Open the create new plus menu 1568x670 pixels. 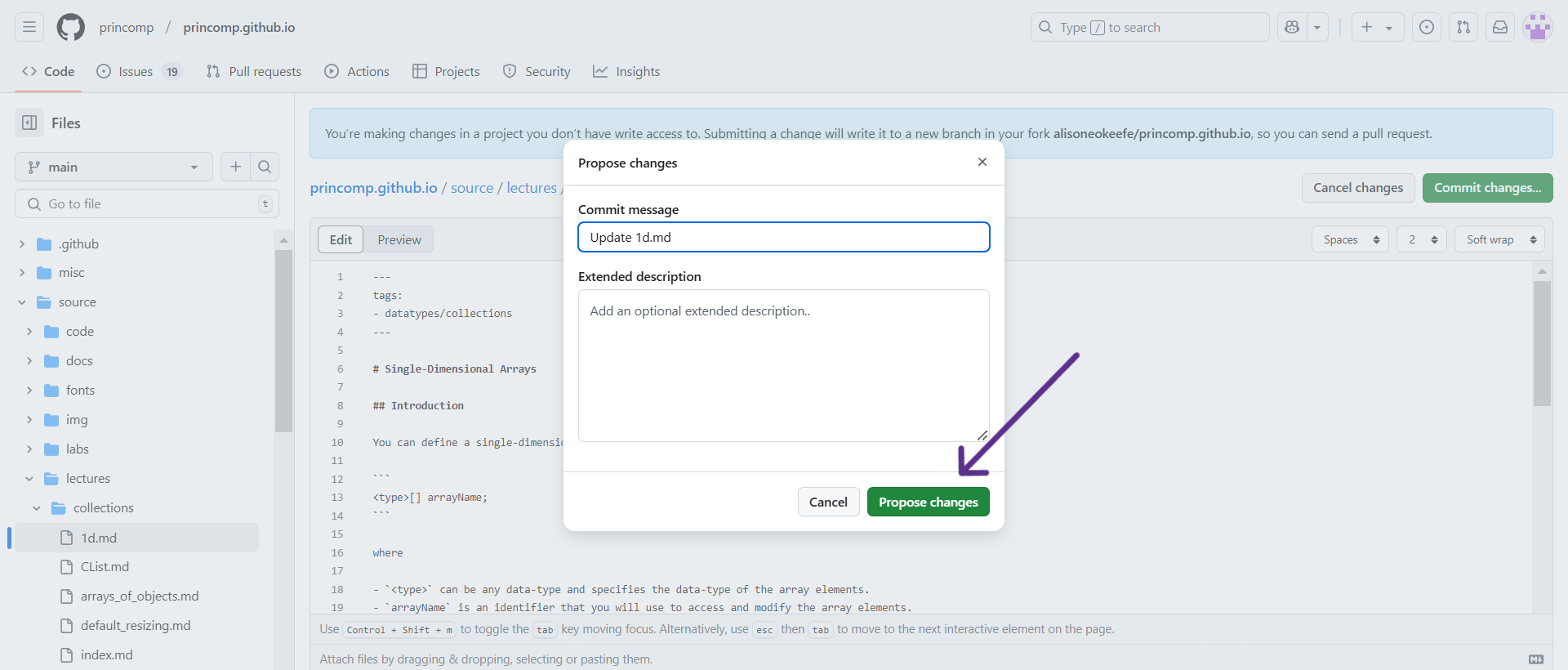tap(1378, 27)
